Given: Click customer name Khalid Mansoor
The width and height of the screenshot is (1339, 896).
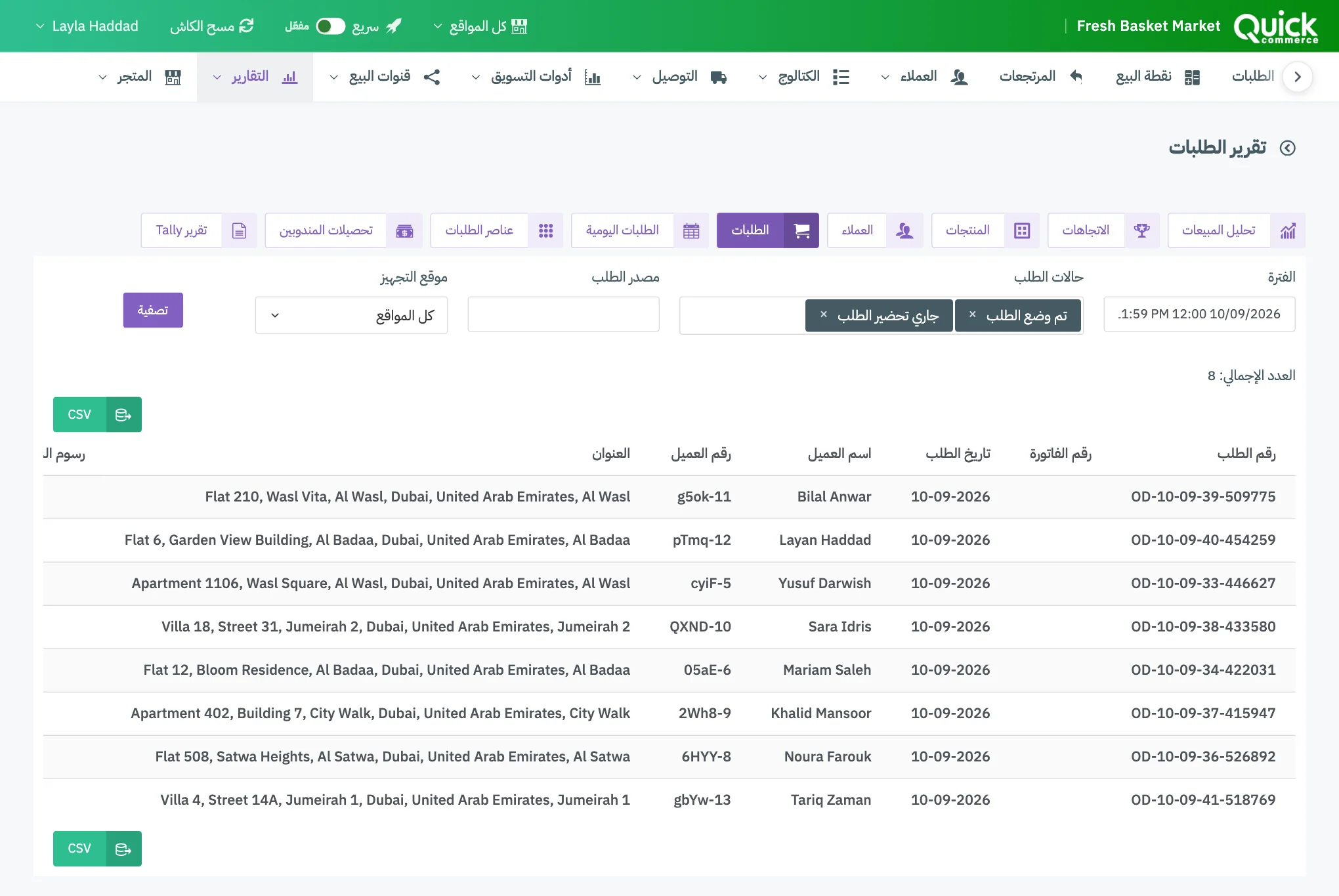Looking at the screenshot, I should [821, 714].
